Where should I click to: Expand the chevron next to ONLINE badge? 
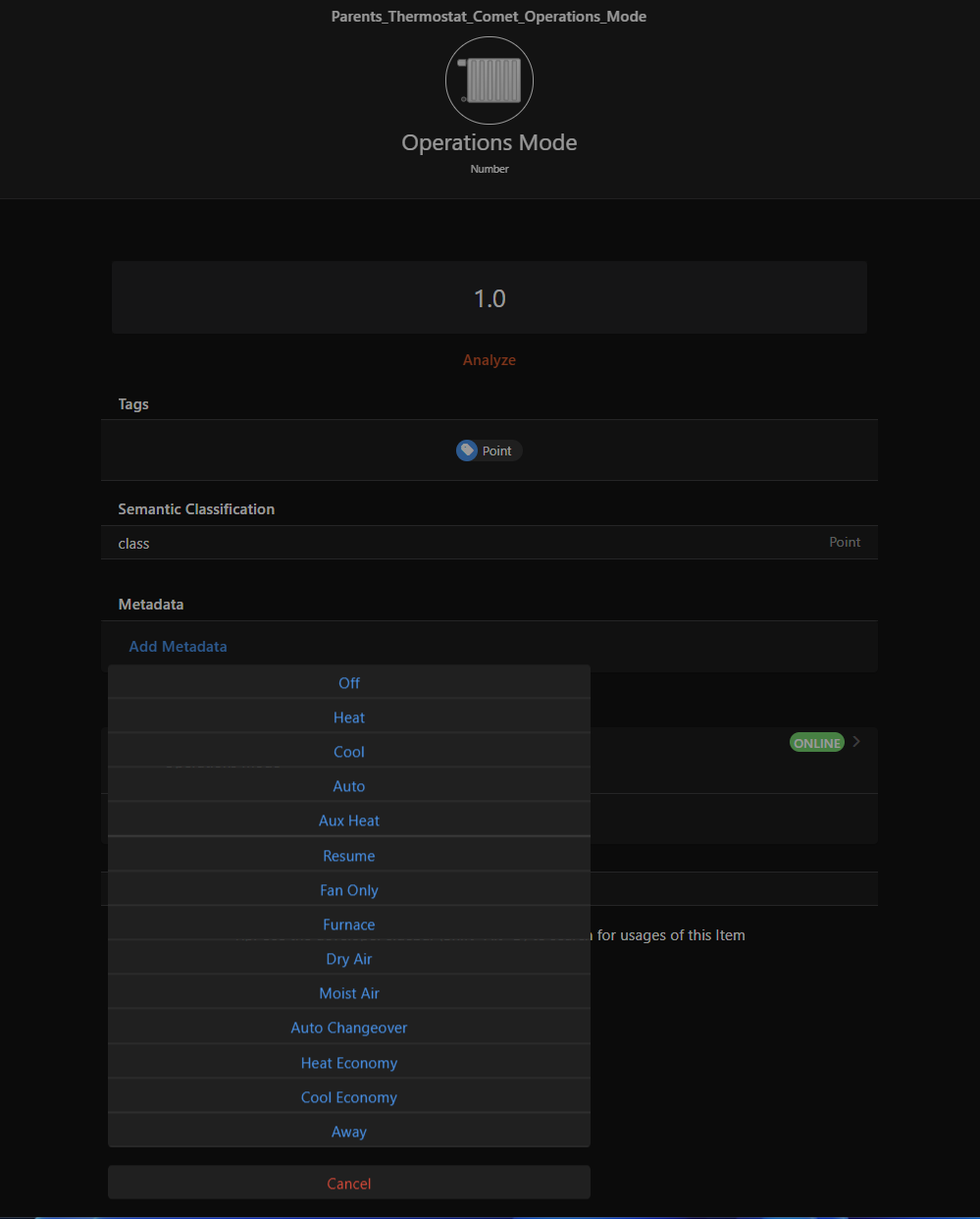point(856,742)
